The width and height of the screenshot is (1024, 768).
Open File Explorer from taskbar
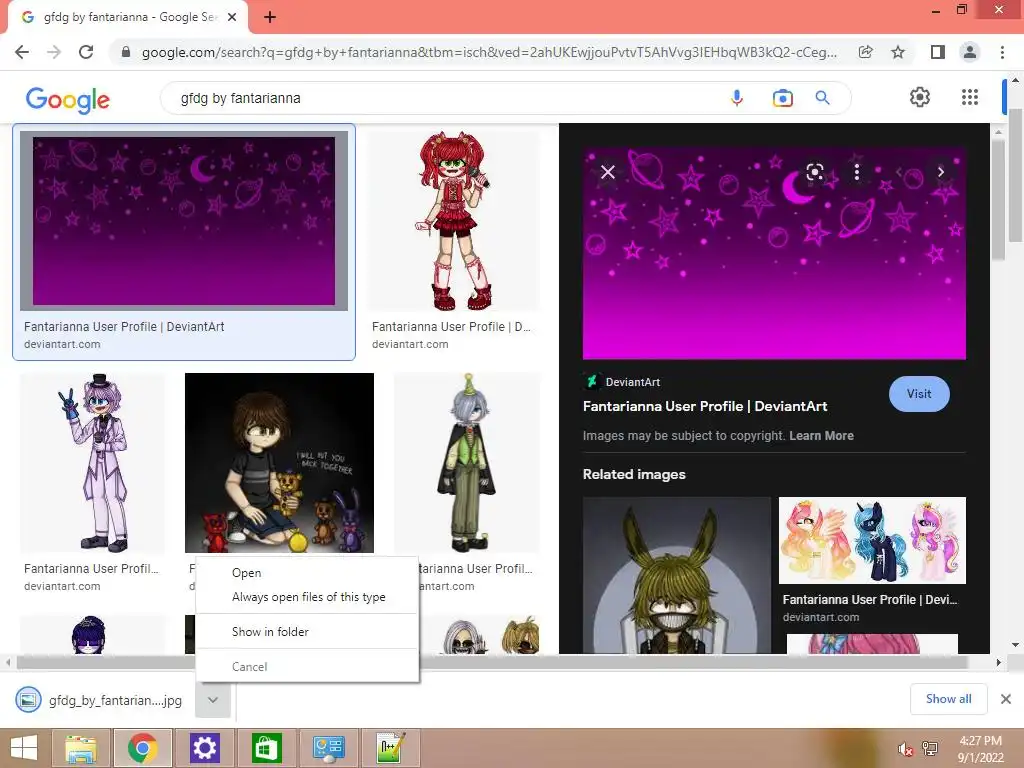[x=81, y=748]
